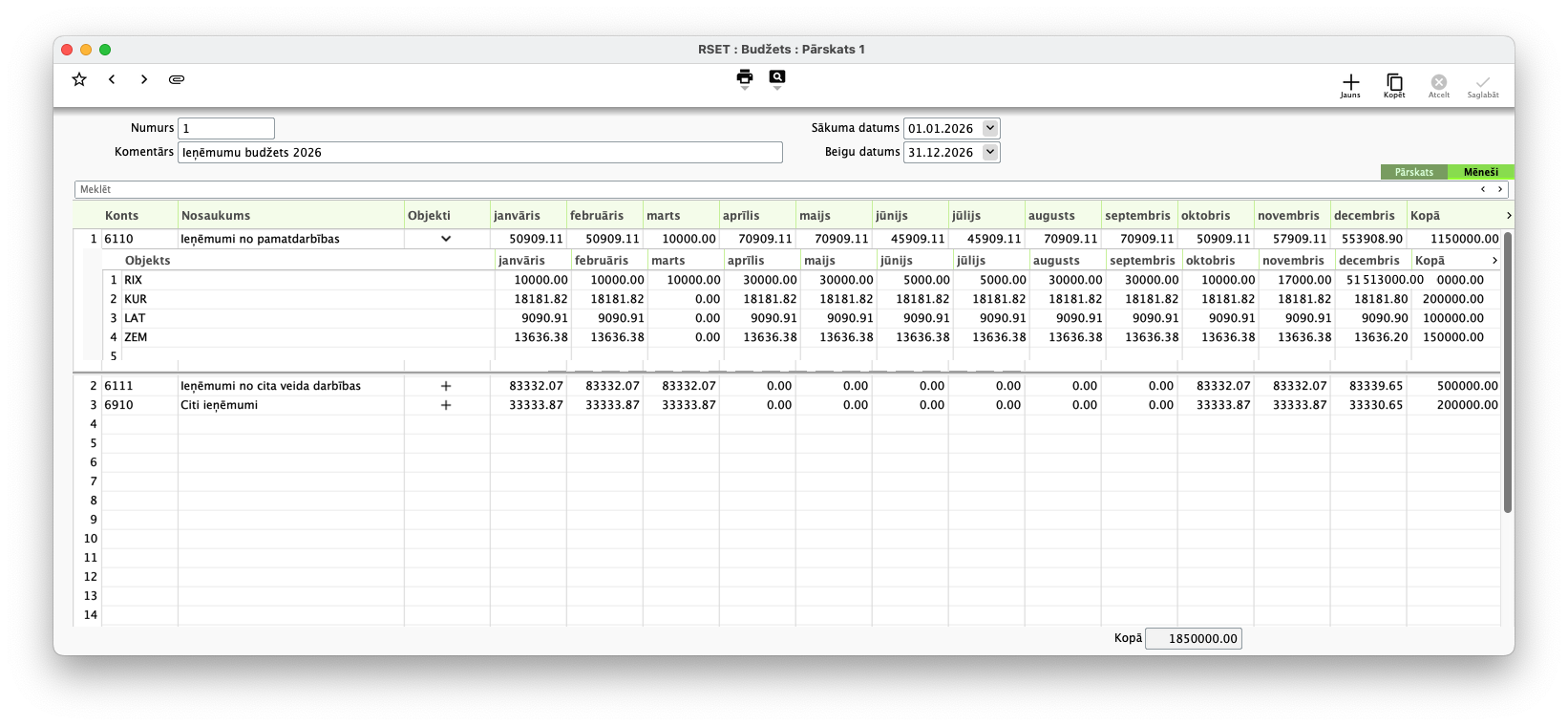The height and width of the screenshot is (726, 1568).
Task: Create new record with Jauns
Action: 1350,84
